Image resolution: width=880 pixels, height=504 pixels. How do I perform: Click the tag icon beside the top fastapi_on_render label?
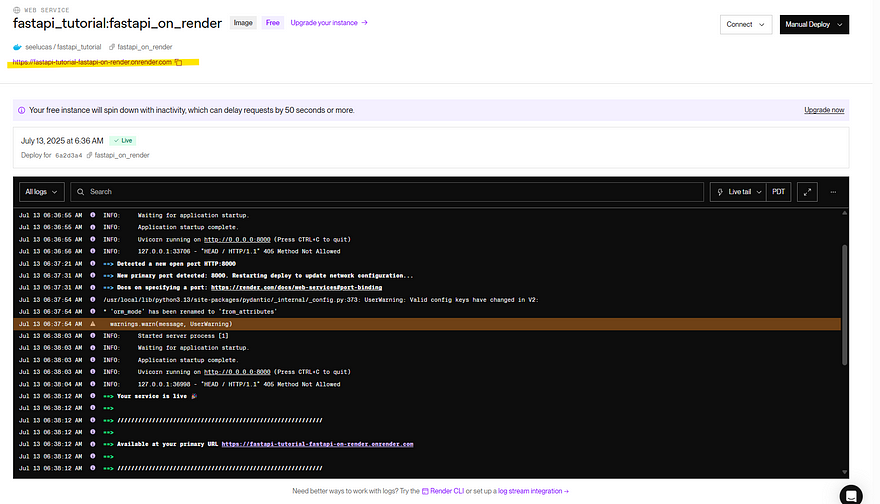coord(112,47)
